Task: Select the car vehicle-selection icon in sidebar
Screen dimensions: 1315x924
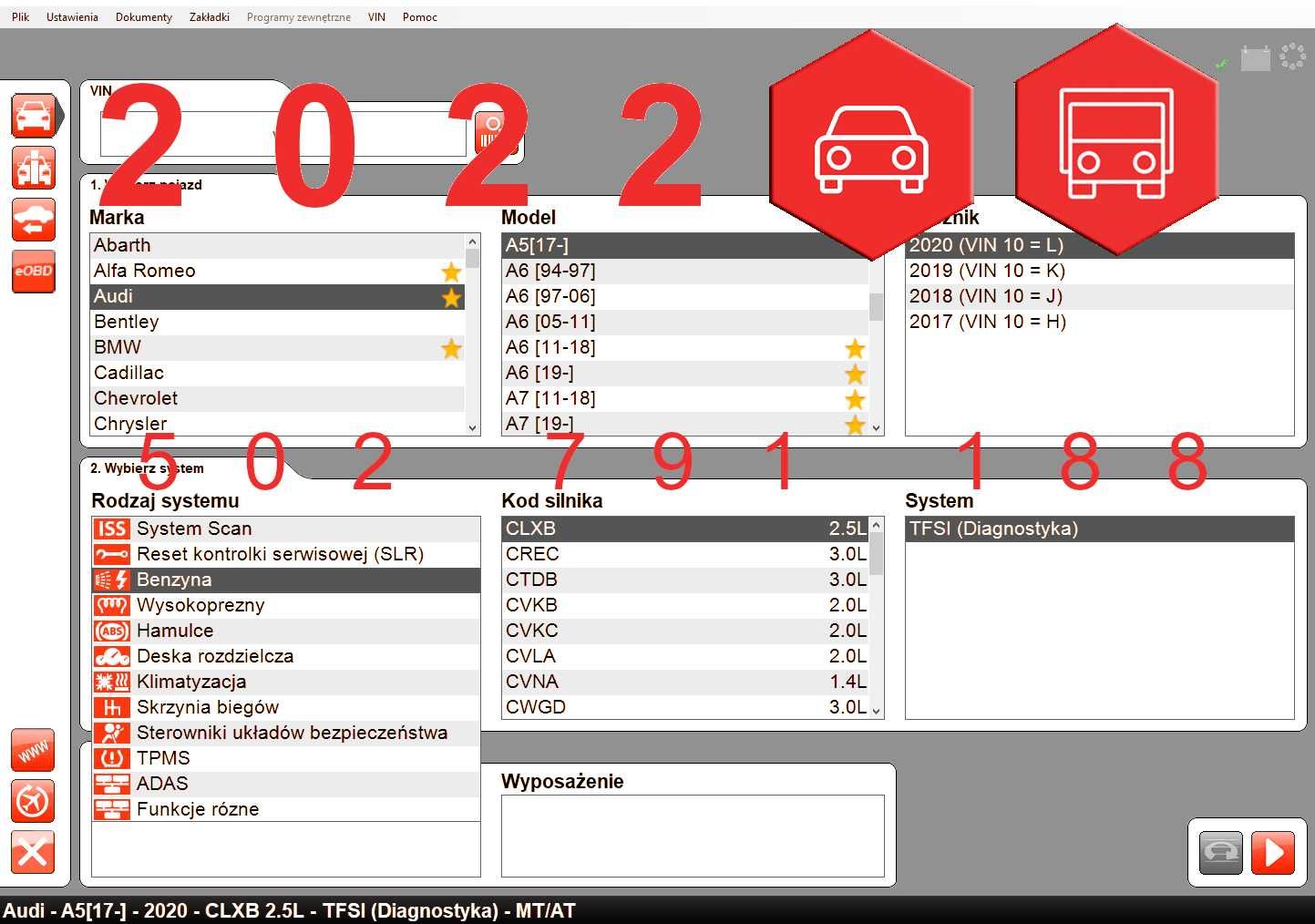Action: [34, 116]
